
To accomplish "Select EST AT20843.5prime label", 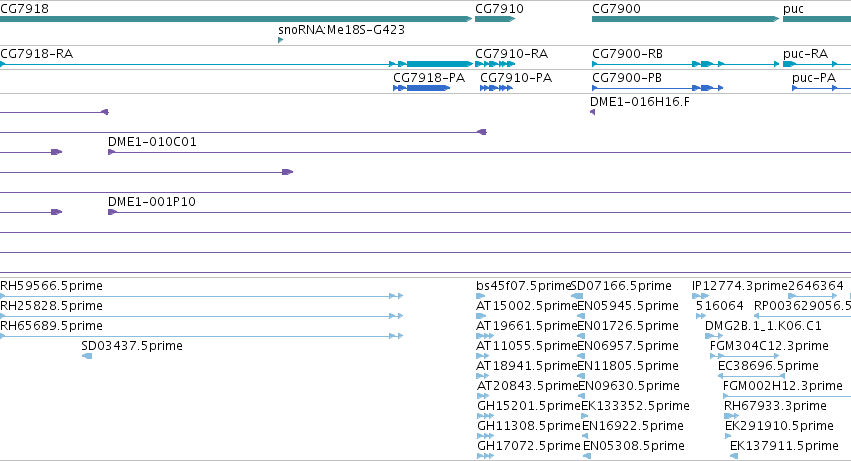I will [528, 386].
